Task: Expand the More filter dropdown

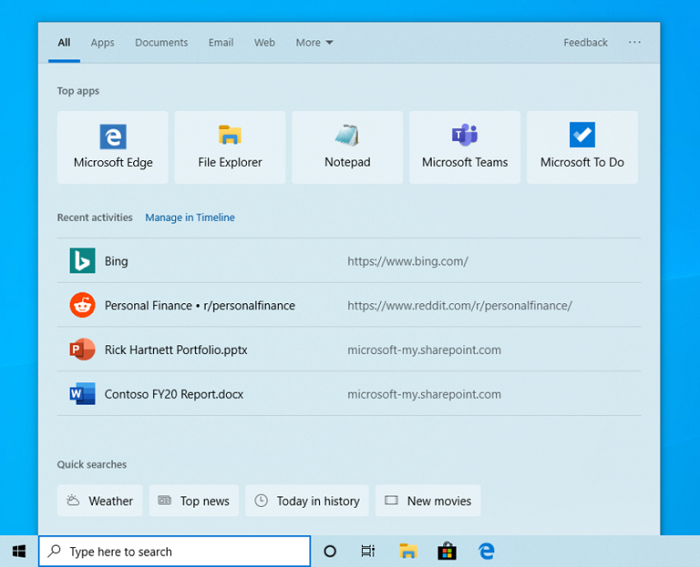Action: click(314, 43)
